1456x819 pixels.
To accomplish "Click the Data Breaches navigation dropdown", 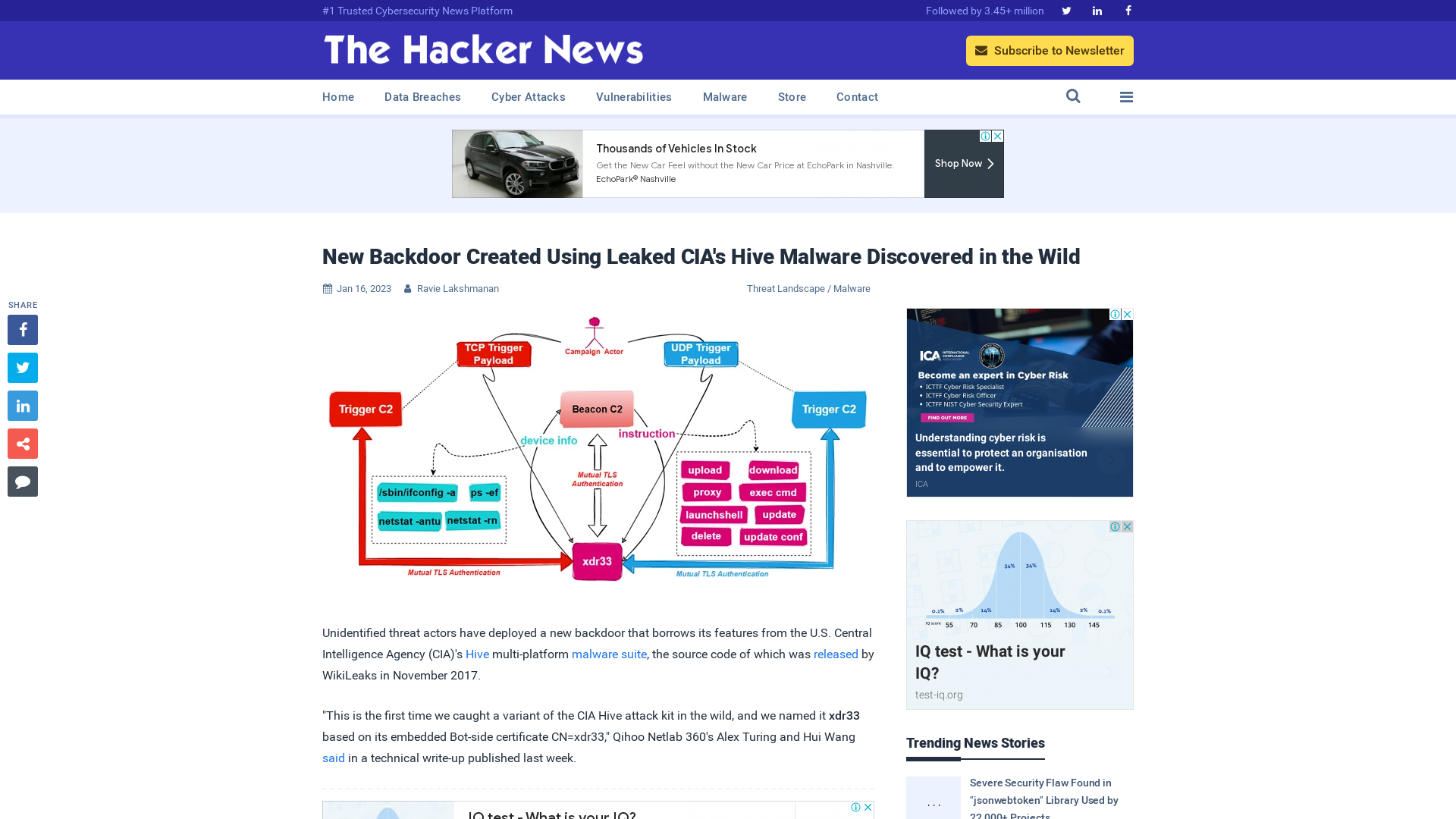I will click(x=422, y=97).
